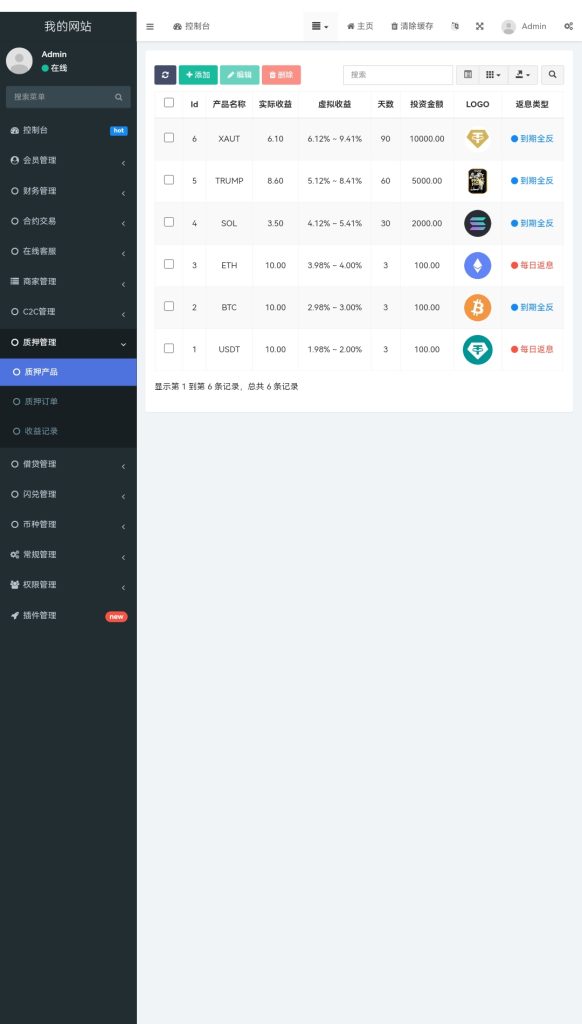Viewport: 582px width, 1024px height.
Task: Expand C2C管理 sidebar menu
Action: coord(69,312)
